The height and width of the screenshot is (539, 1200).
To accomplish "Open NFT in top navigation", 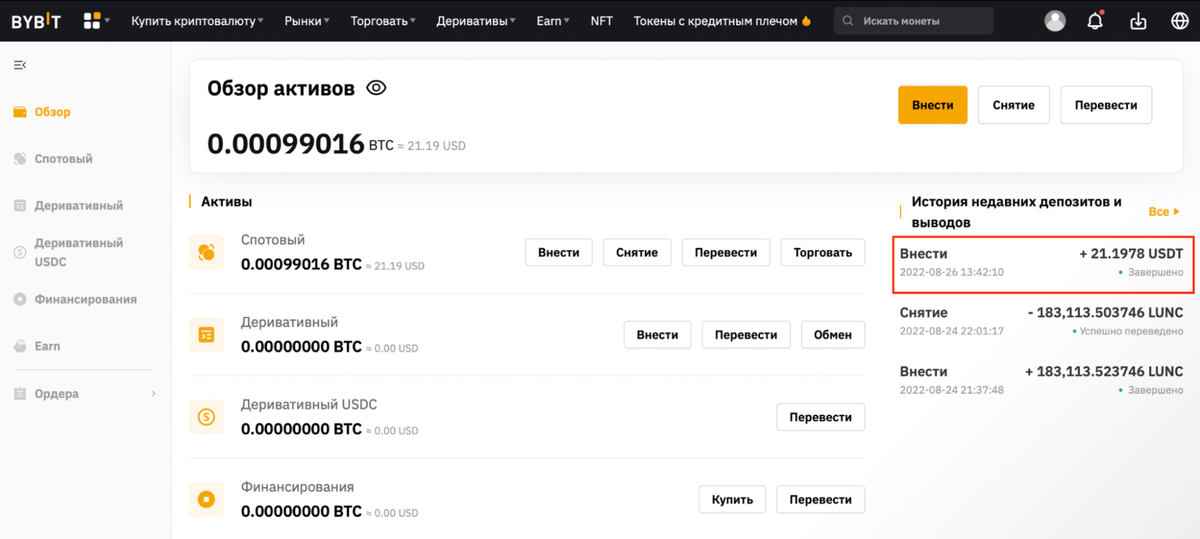I will 601,20.
